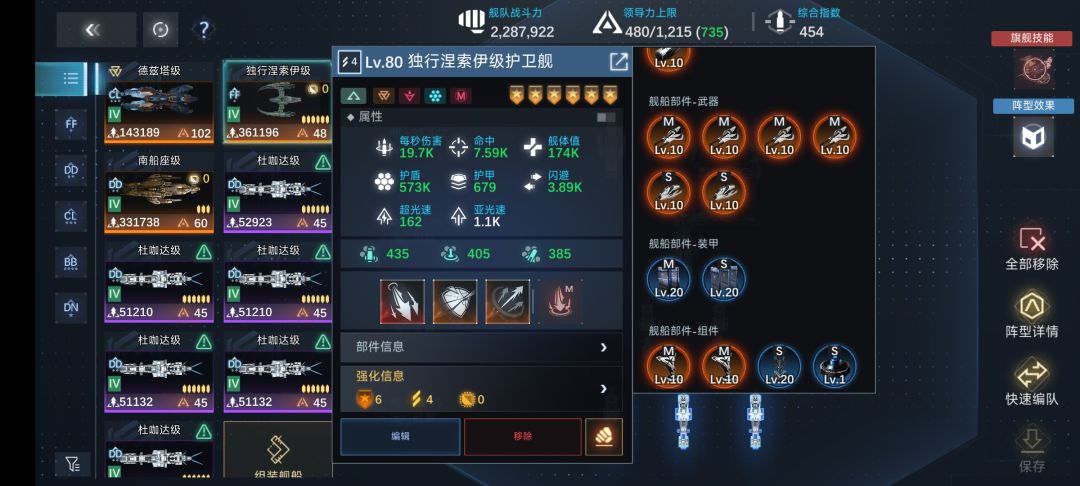Select the BB ship class tab
1080x486 pixels.
(71, 262)
